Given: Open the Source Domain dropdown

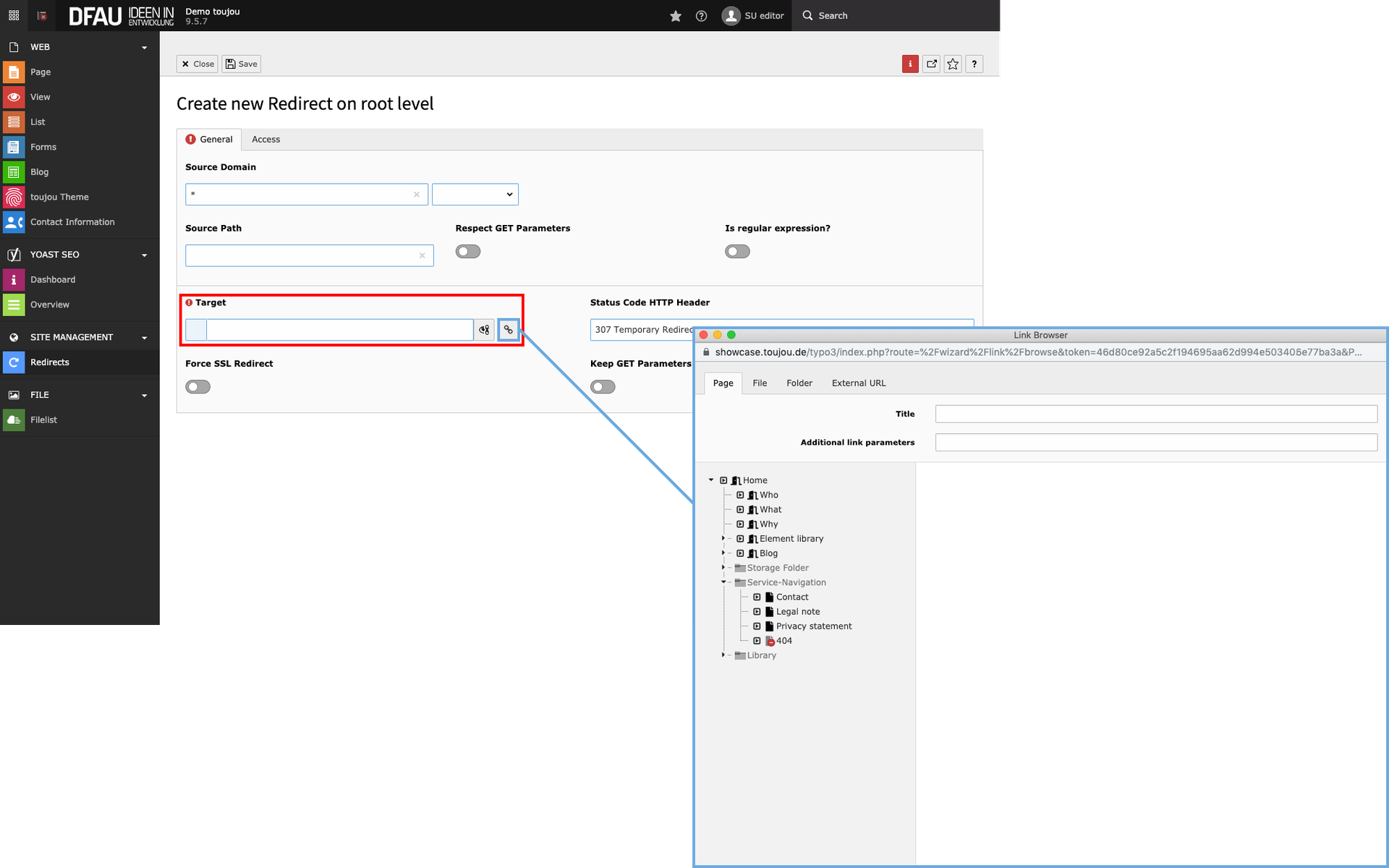Looking at the screenshot, I should click(x=475, y=195).
